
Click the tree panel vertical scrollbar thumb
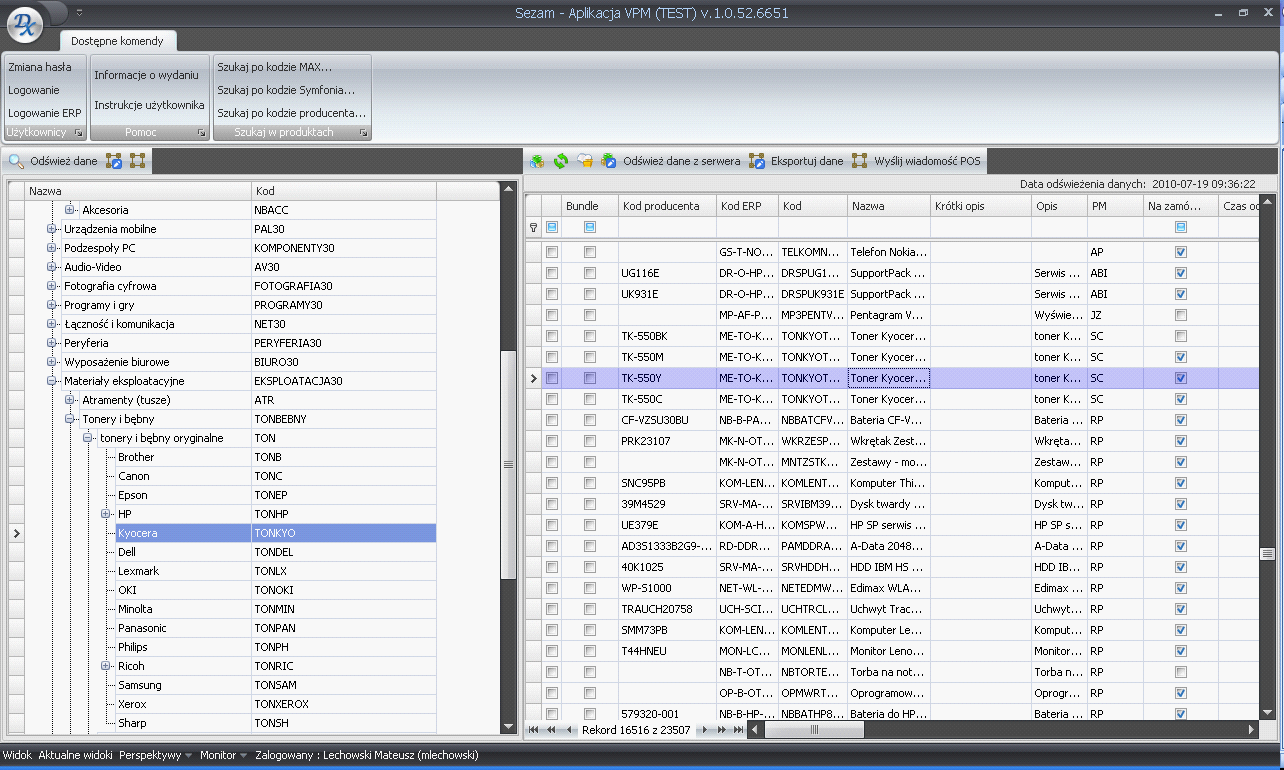[x=508, y=465]
